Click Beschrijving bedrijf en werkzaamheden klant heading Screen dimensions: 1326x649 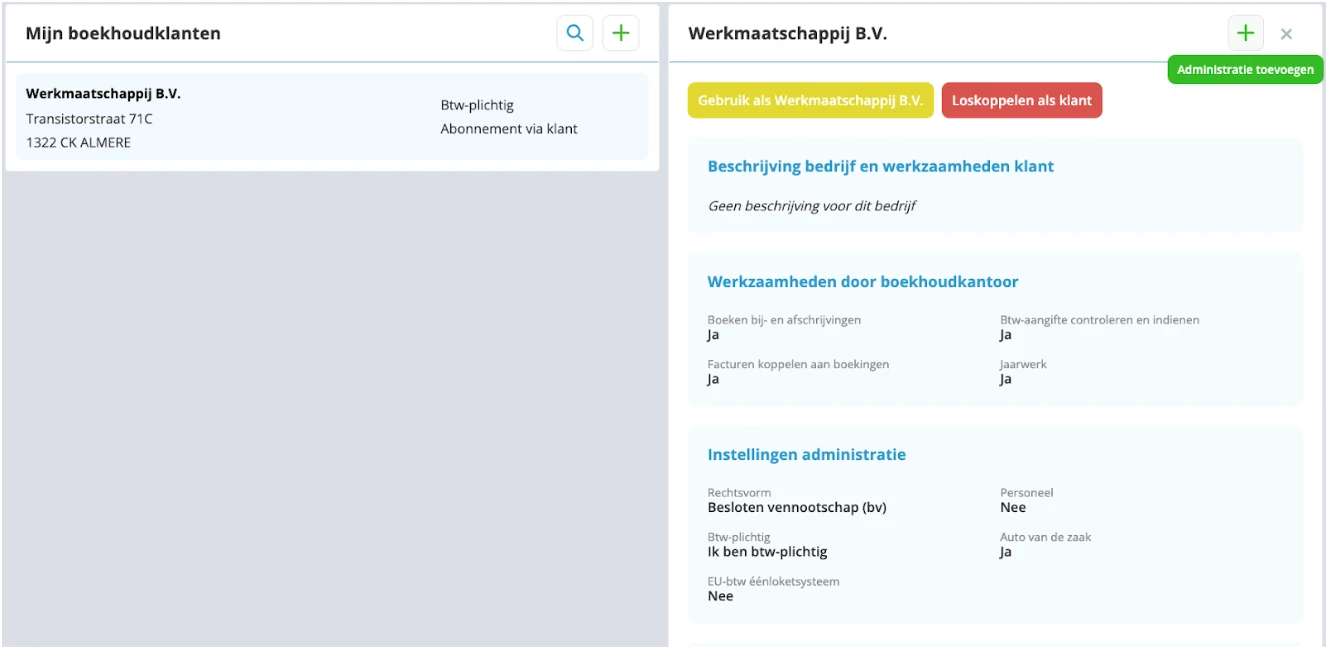[x=881, y=166]
